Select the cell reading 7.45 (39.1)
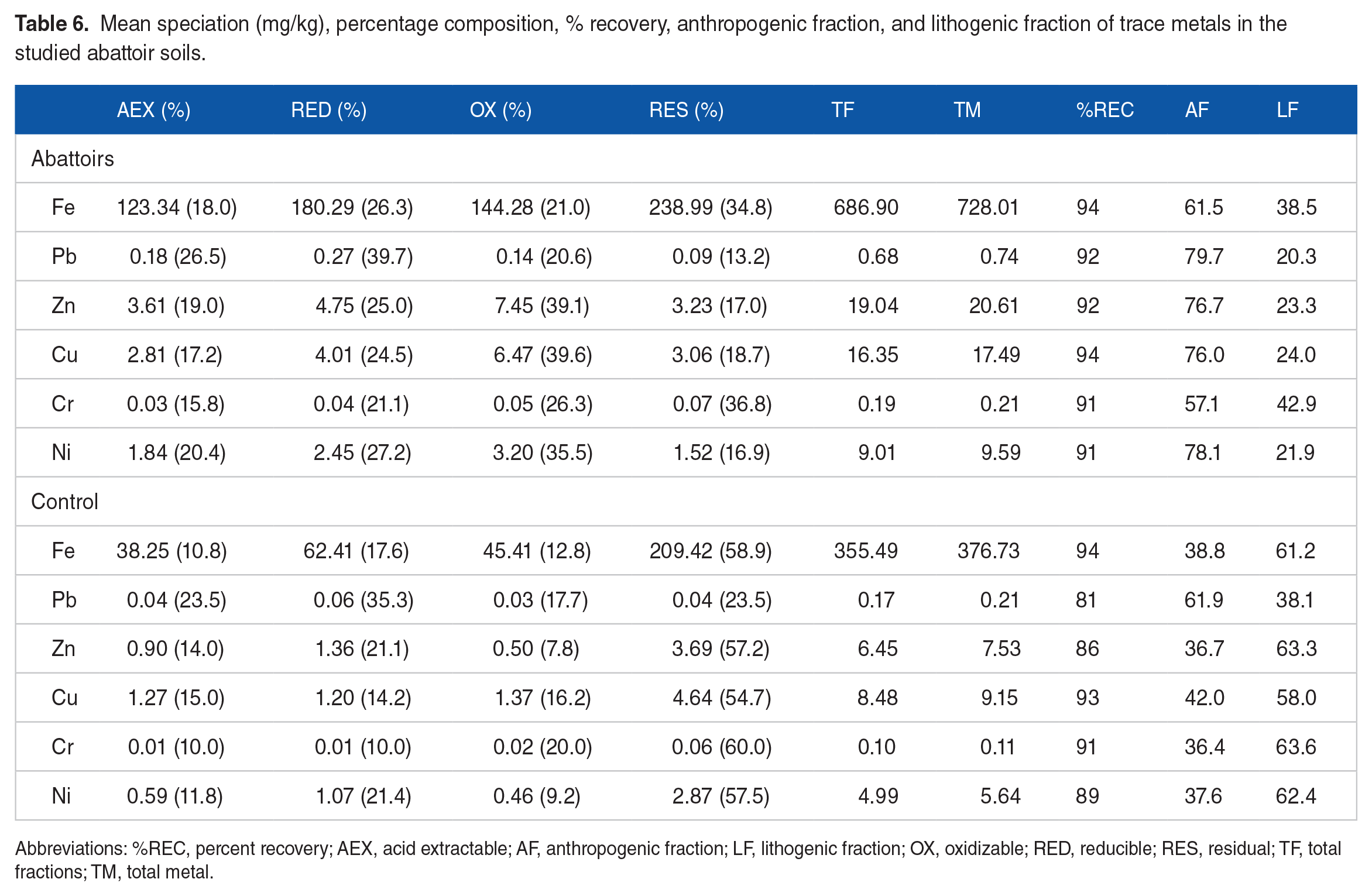The image size is (1372, 896). [x=542, y=305]
